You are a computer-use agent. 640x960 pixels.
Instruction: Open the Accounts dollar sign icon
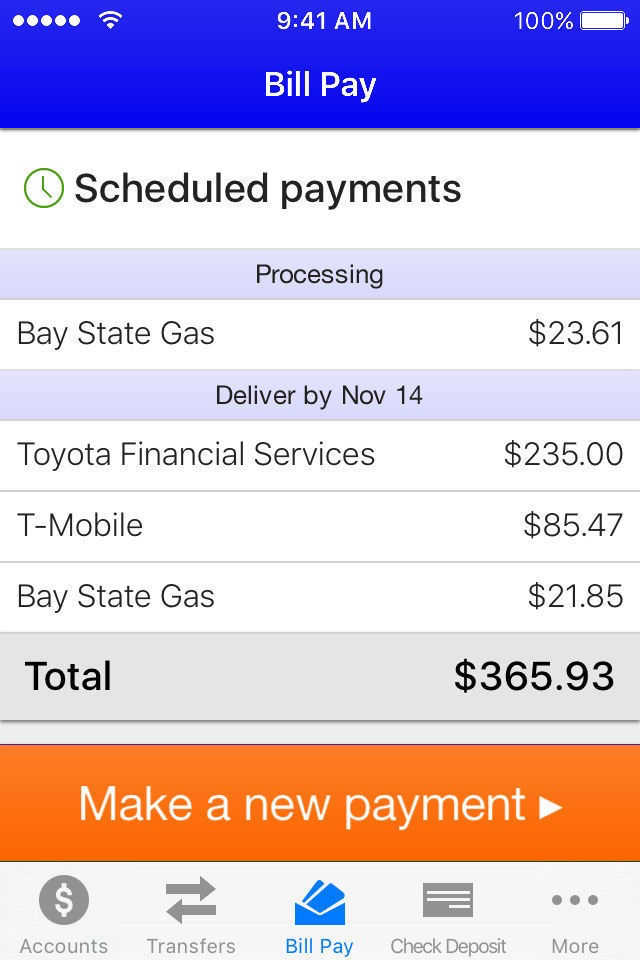(x=64, y=900)
